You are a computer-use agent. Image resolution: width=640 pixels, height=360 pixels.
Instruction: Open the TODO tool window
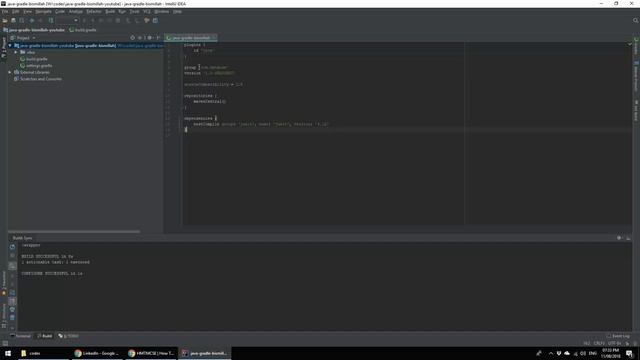tap(68, 336)
